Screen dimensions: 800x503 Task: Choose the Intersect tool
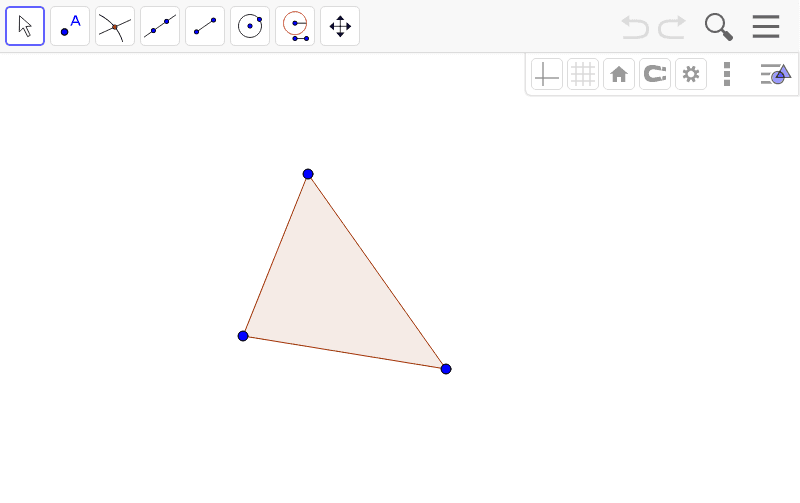115,26
